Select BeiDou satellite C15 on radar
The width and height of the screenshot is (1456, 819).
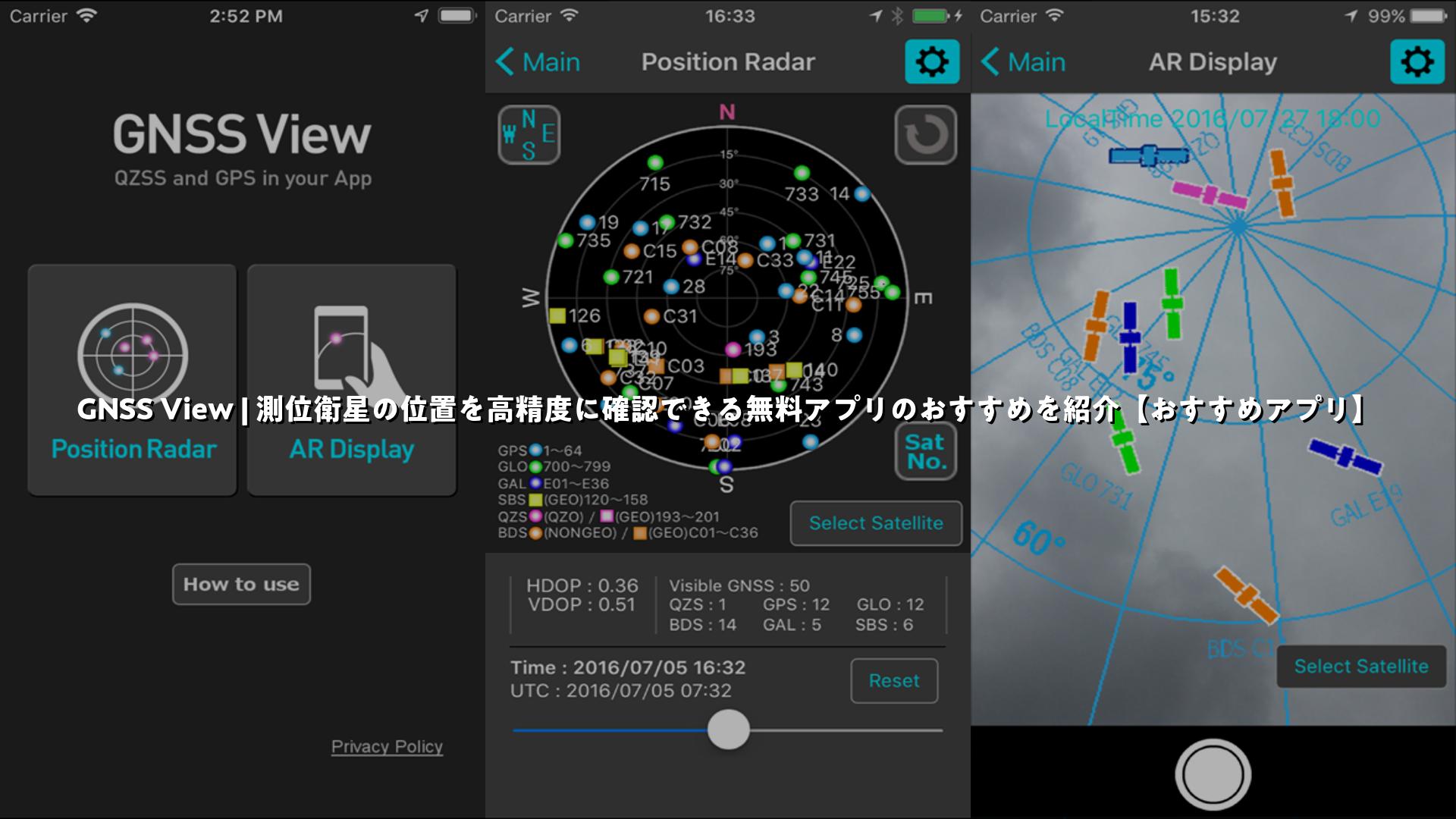tap(631, 251)
